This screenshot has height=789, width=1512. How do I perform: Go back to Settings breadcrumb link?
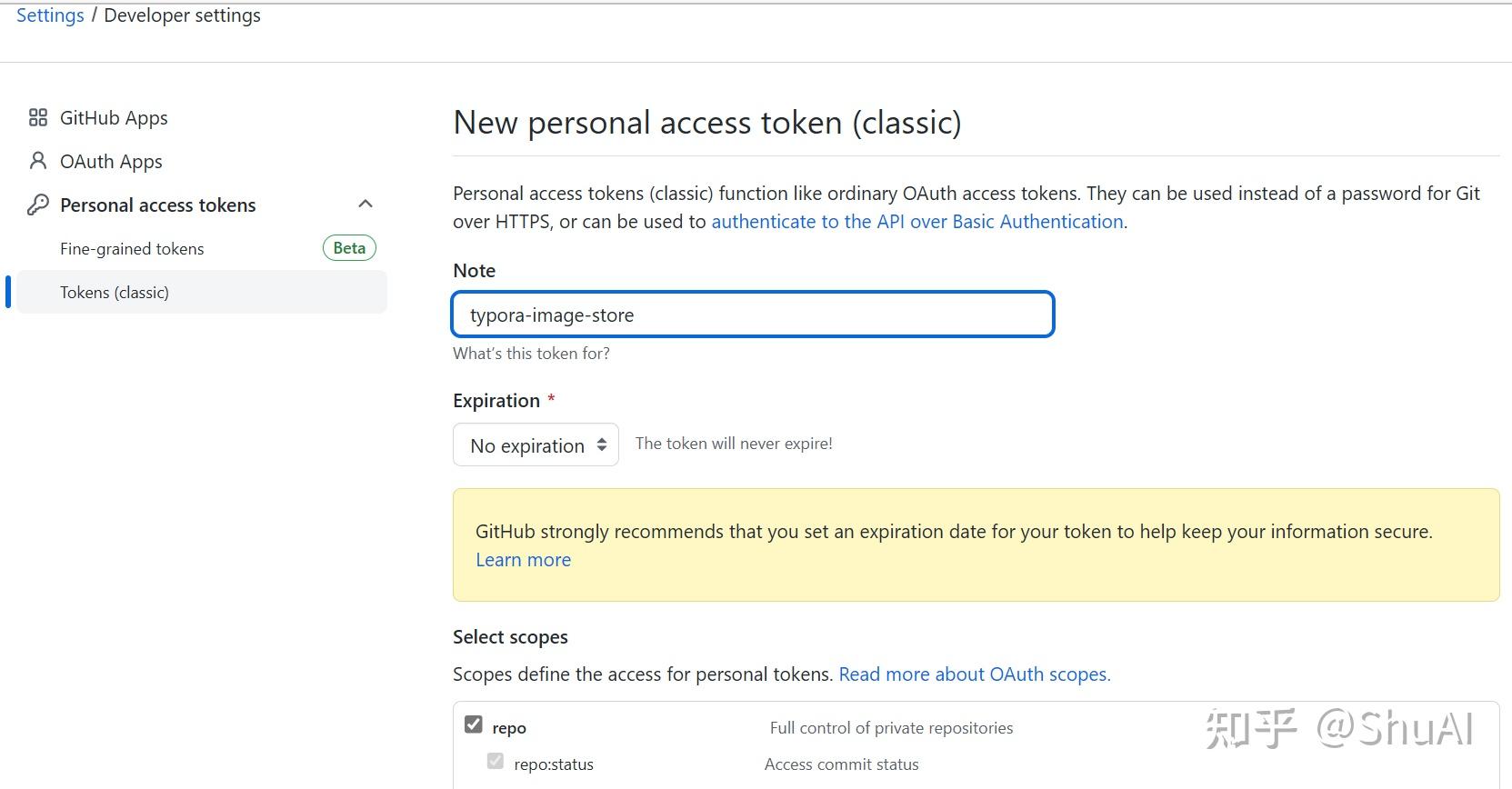50,15
